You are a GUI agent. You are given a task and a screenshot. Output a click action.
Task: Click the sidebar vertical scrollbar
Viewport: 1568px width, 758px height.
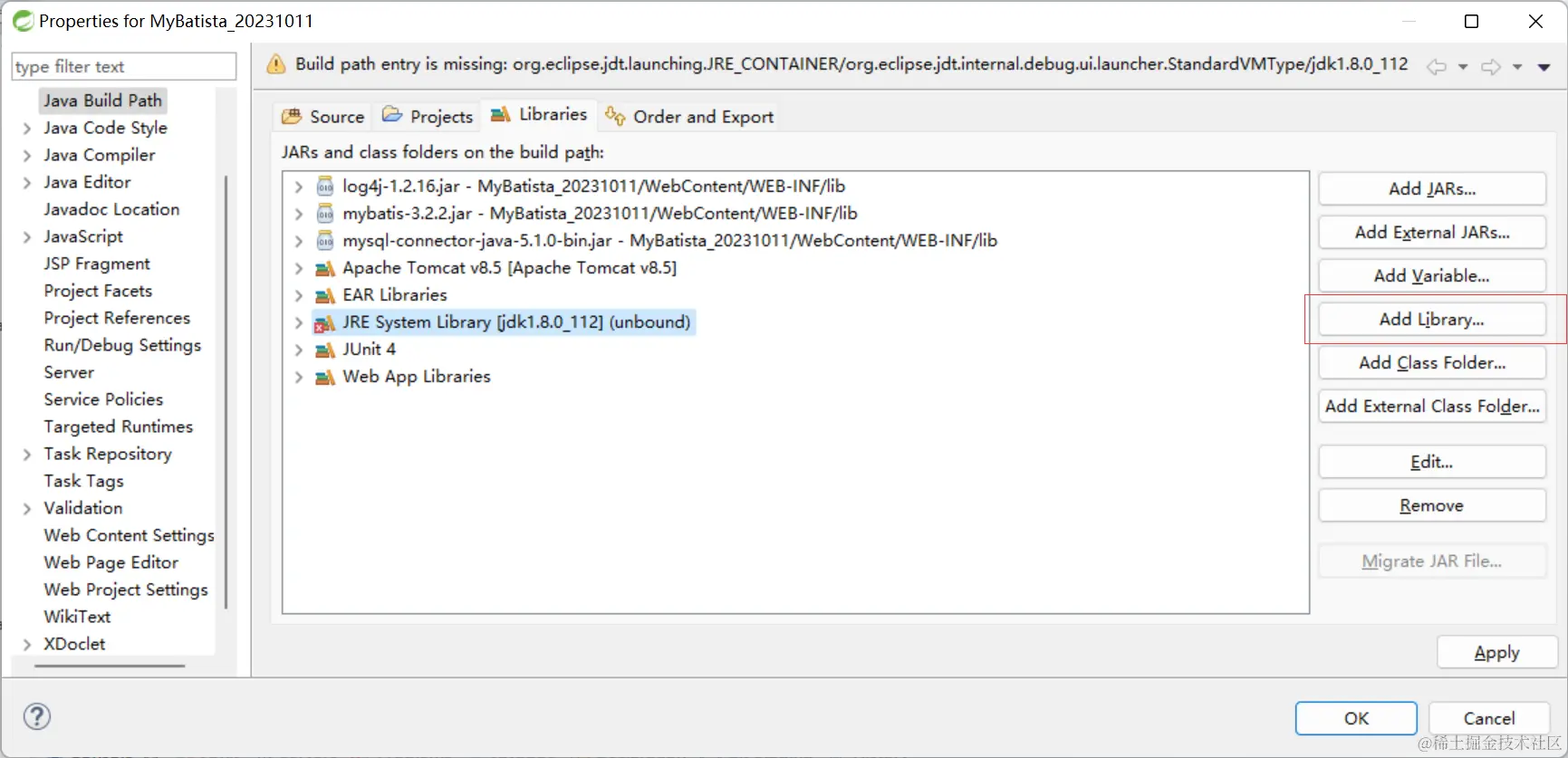click(225, 392)
